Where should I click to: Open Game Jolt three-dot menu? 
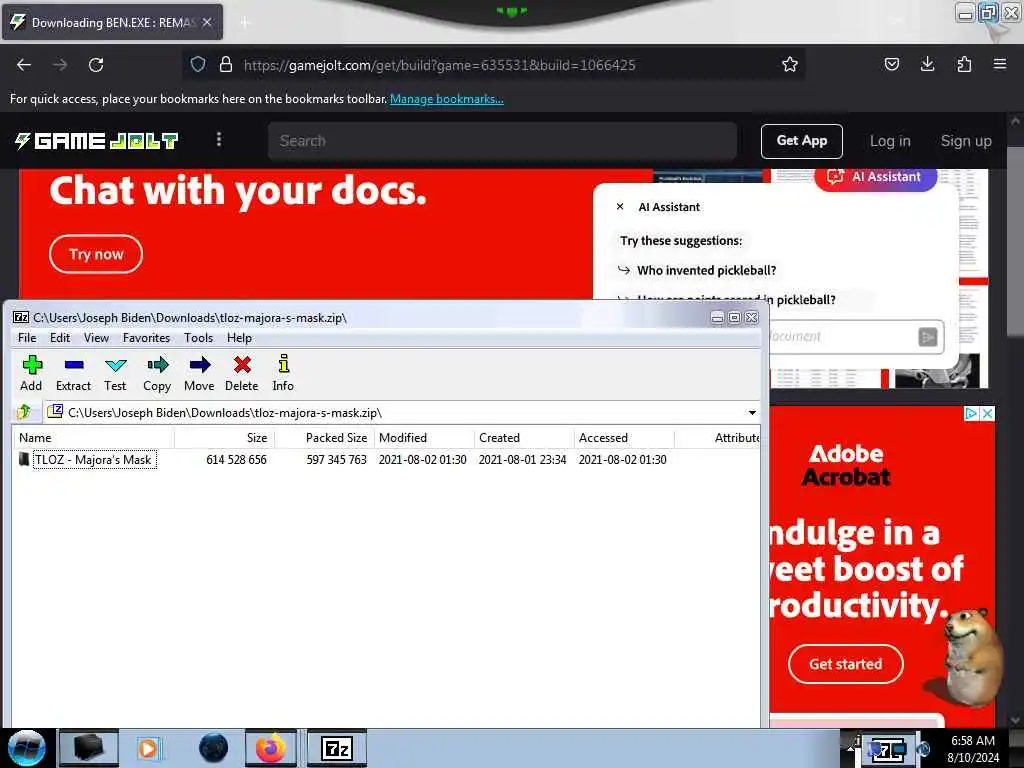point(219,140)
